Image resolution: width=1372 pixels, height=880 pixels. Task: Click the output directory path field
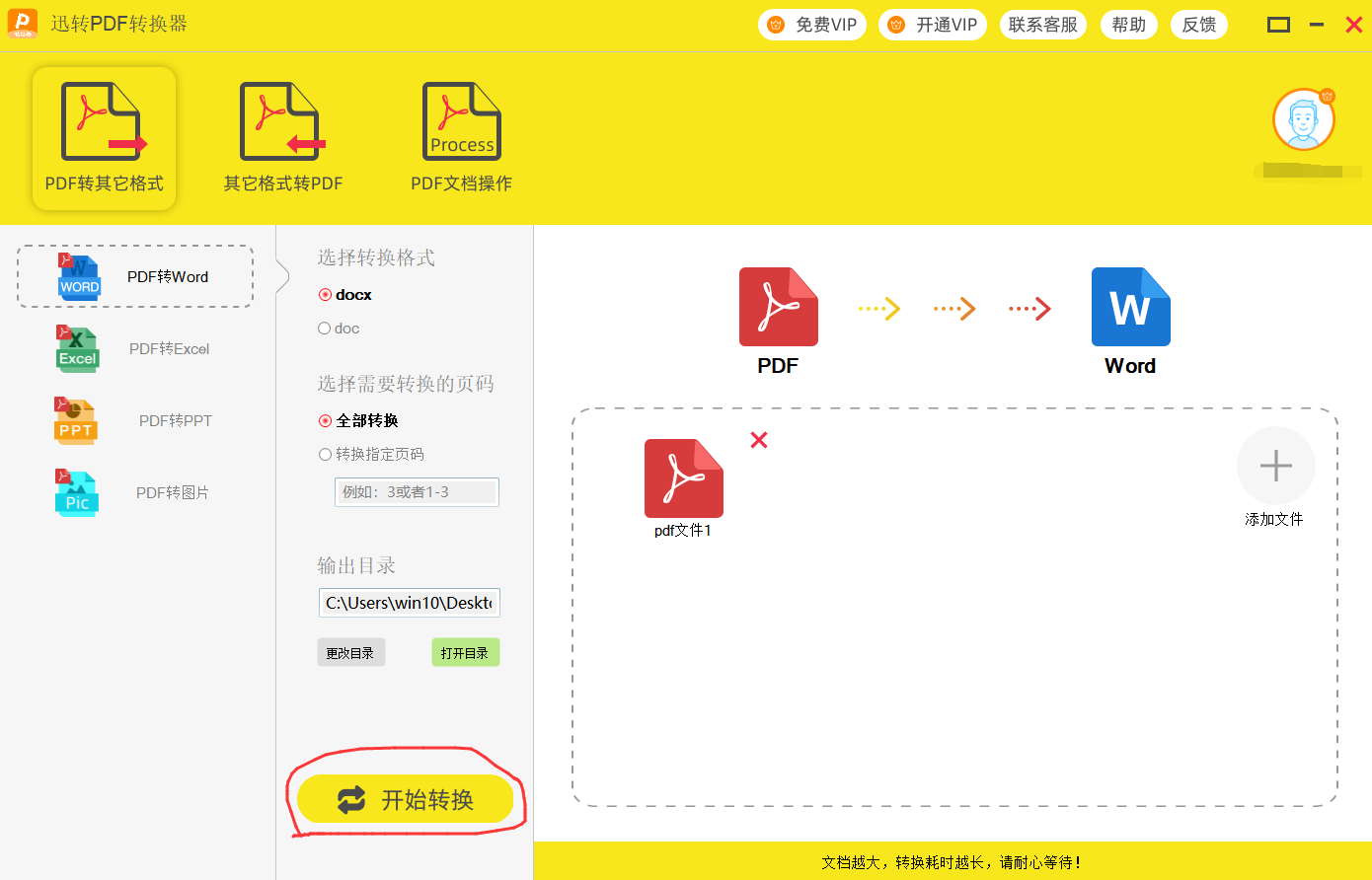pyautogui.click(x=410, y=603)
